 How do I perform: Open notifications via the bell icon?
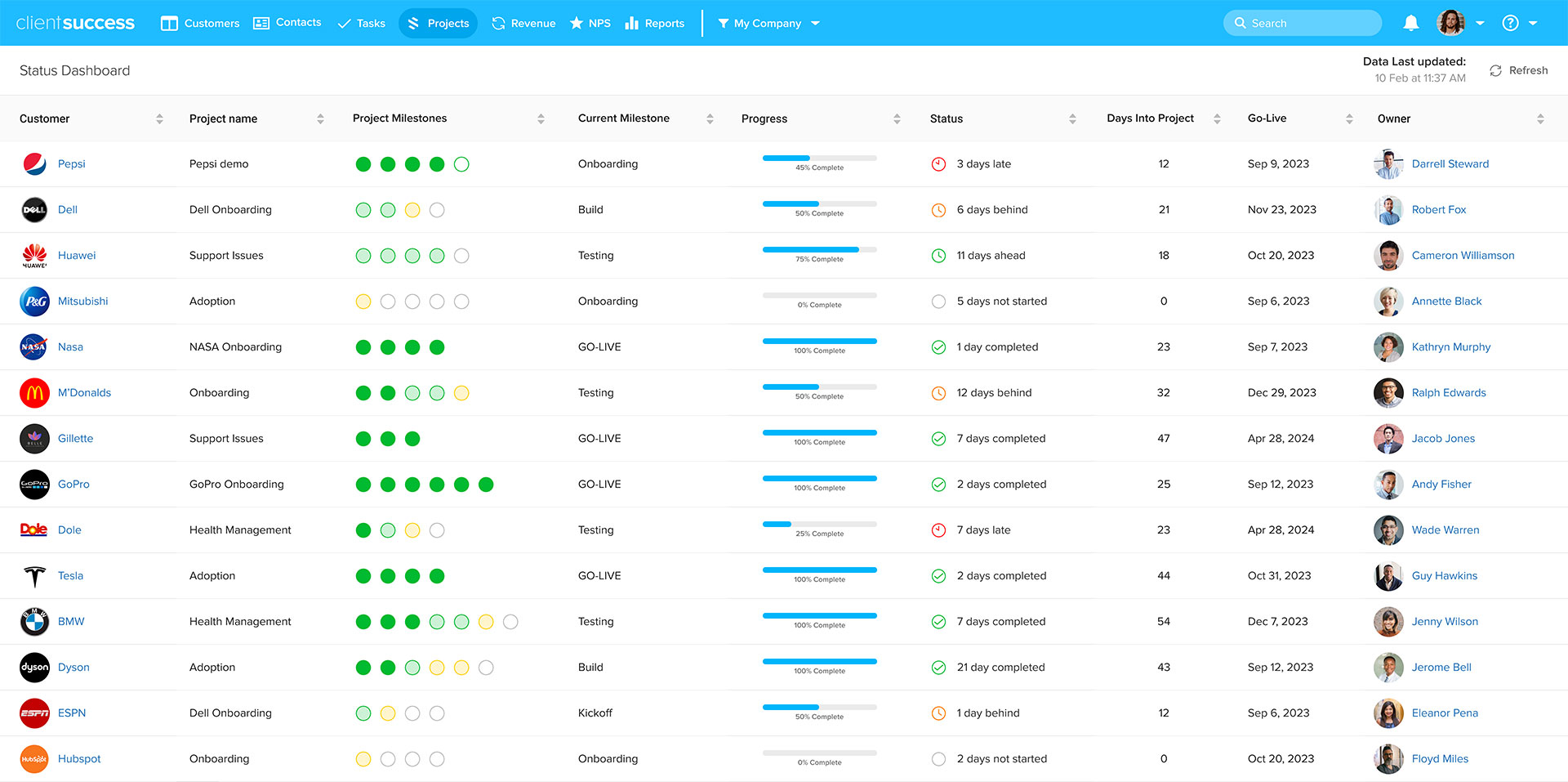tap(1410, 23)
